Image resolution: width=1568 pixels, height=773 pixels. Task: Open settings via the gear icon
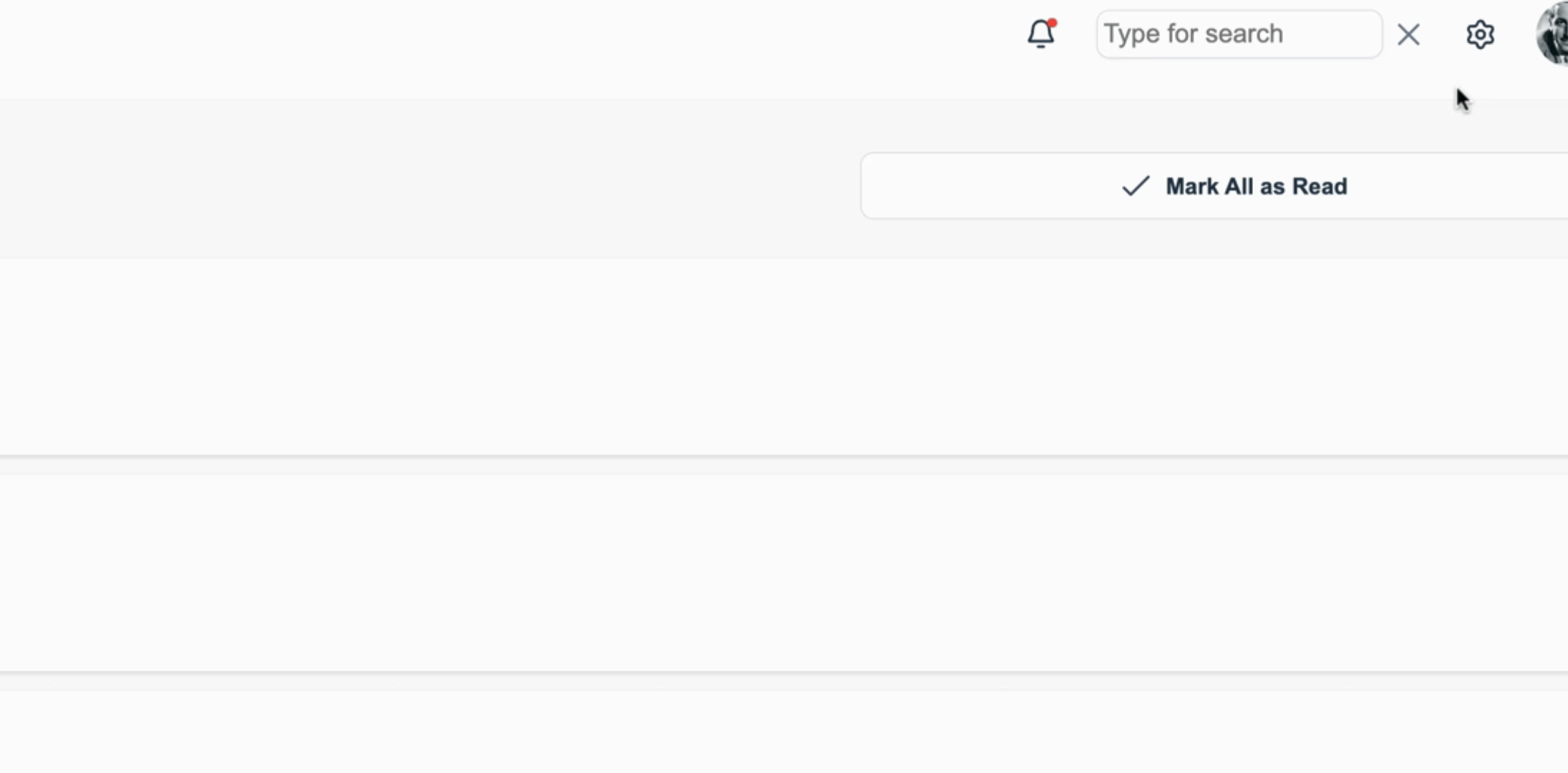click(x=1480, y=34)
